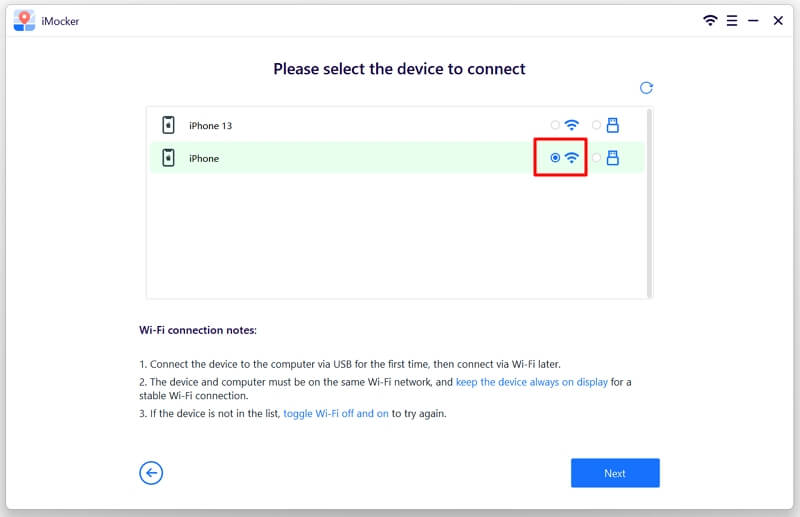Click the Wi-Fi icon in iPhone row

coord(572,158)
